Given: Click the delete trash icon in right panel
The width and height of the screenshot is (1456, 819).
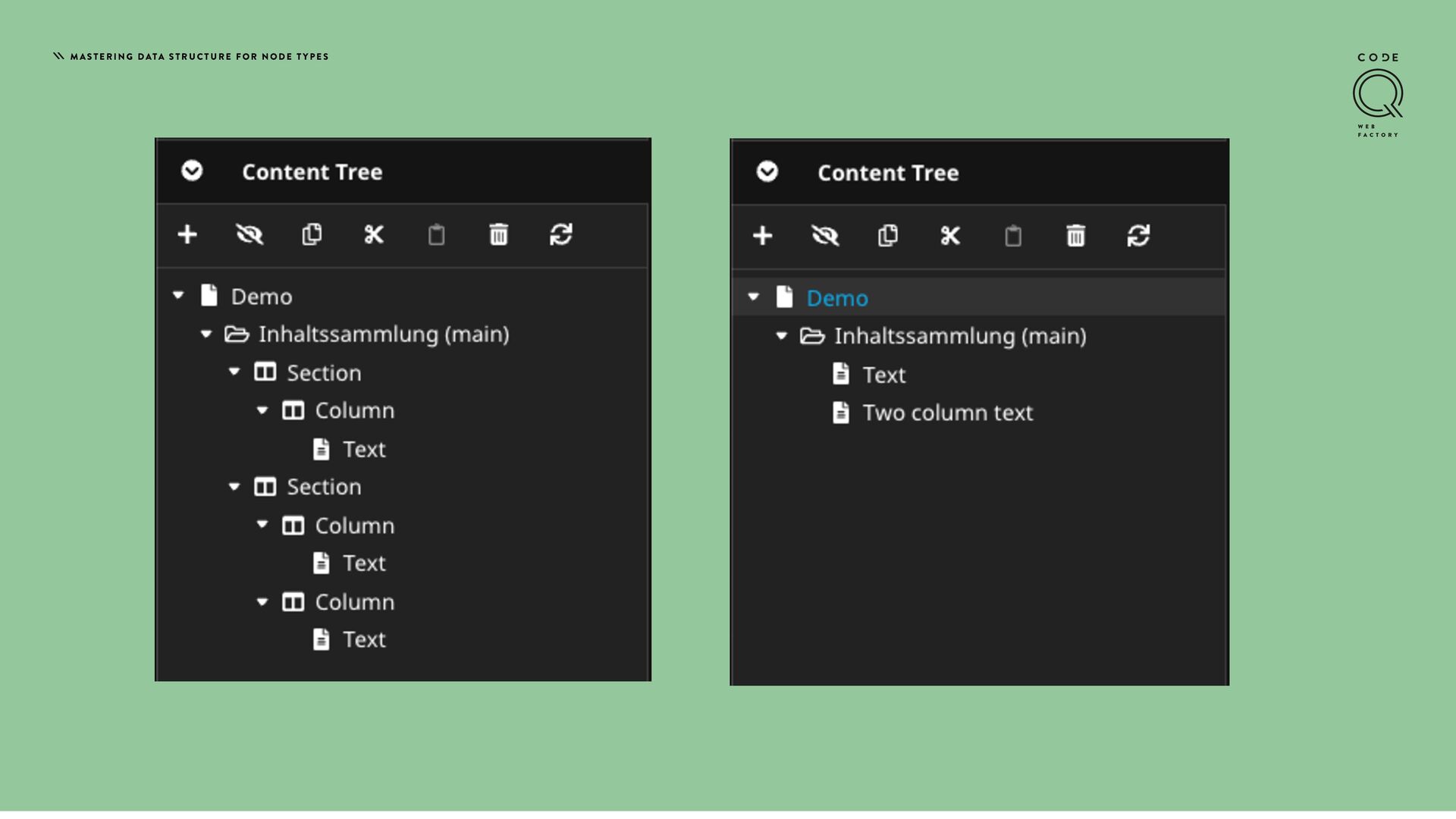Looking at the screenshot, I should click(x=1075, y=236).
